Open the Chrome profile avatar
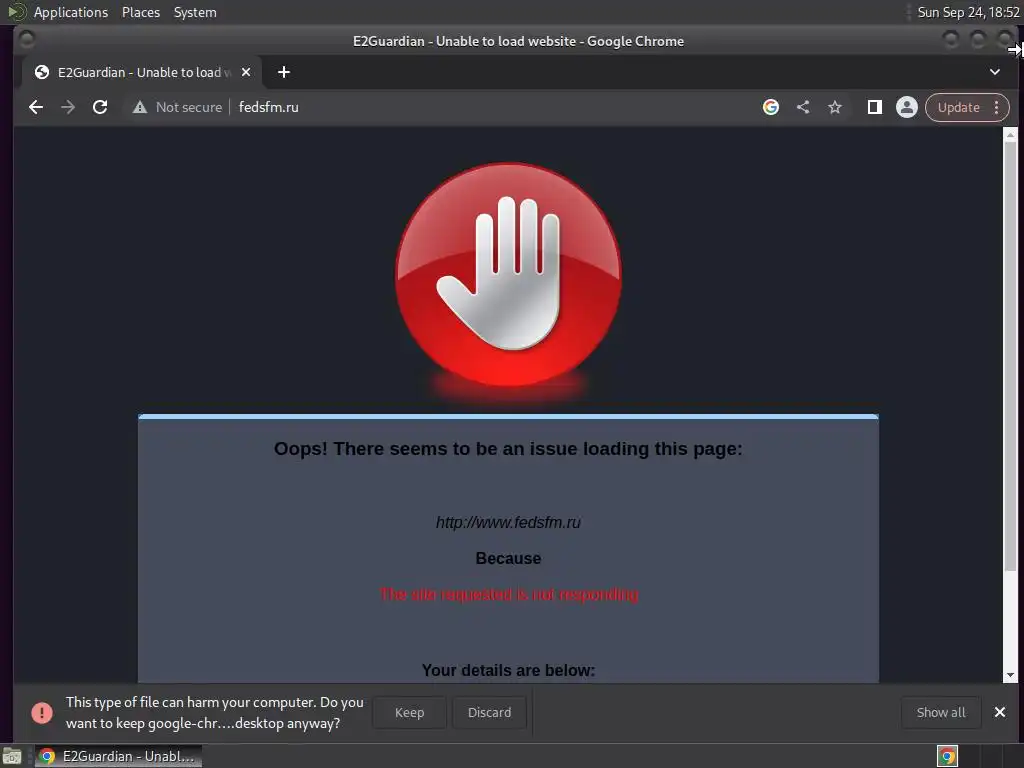Image resolution: width=1024 pixels, height=768 pixels. point(906,107)
